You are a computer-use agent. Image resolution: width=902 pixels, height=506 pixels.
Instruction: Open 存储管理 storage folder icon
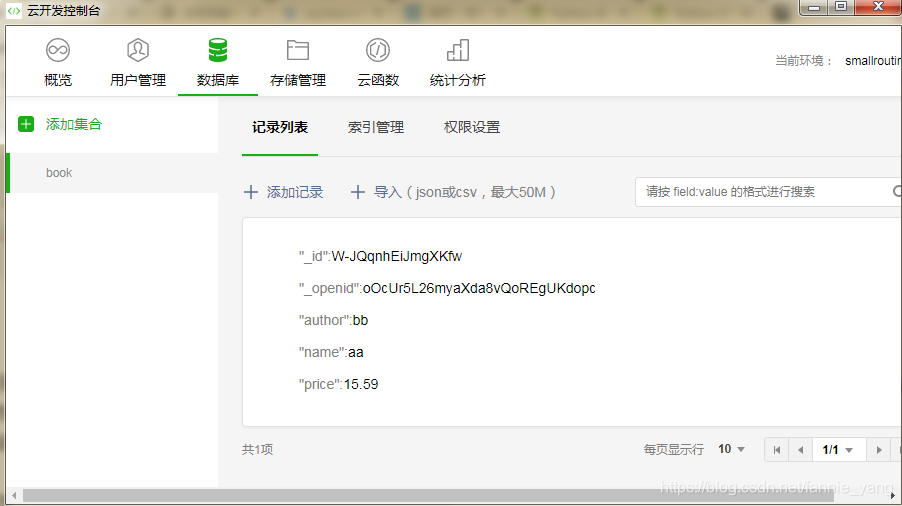pyautogui.click(x=298, y=51)
